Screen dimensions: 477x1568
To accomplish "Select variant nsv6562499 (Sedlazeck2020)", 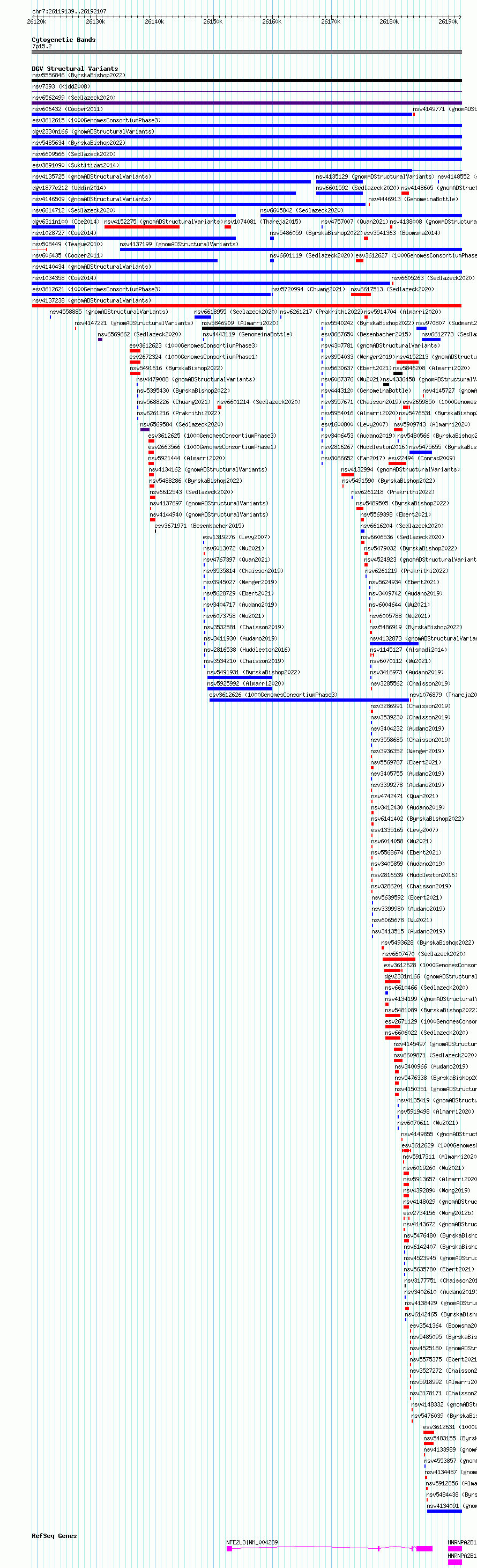I will click(x=73, y=98).
